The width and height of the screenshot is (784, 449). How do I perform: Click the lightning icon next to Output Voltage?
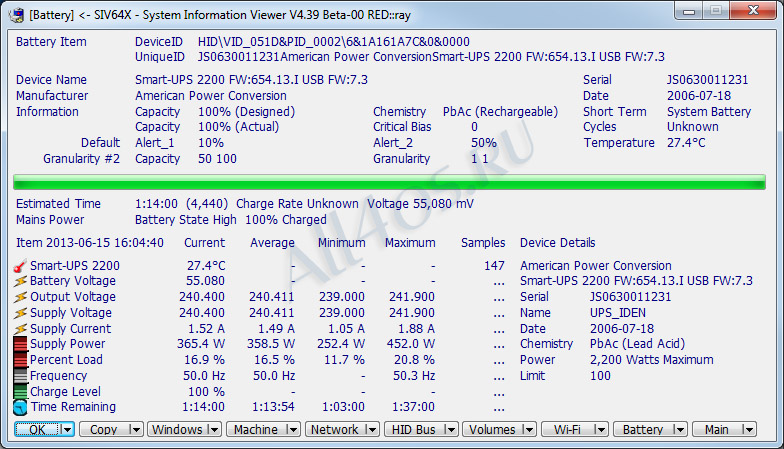pos(20,298)
